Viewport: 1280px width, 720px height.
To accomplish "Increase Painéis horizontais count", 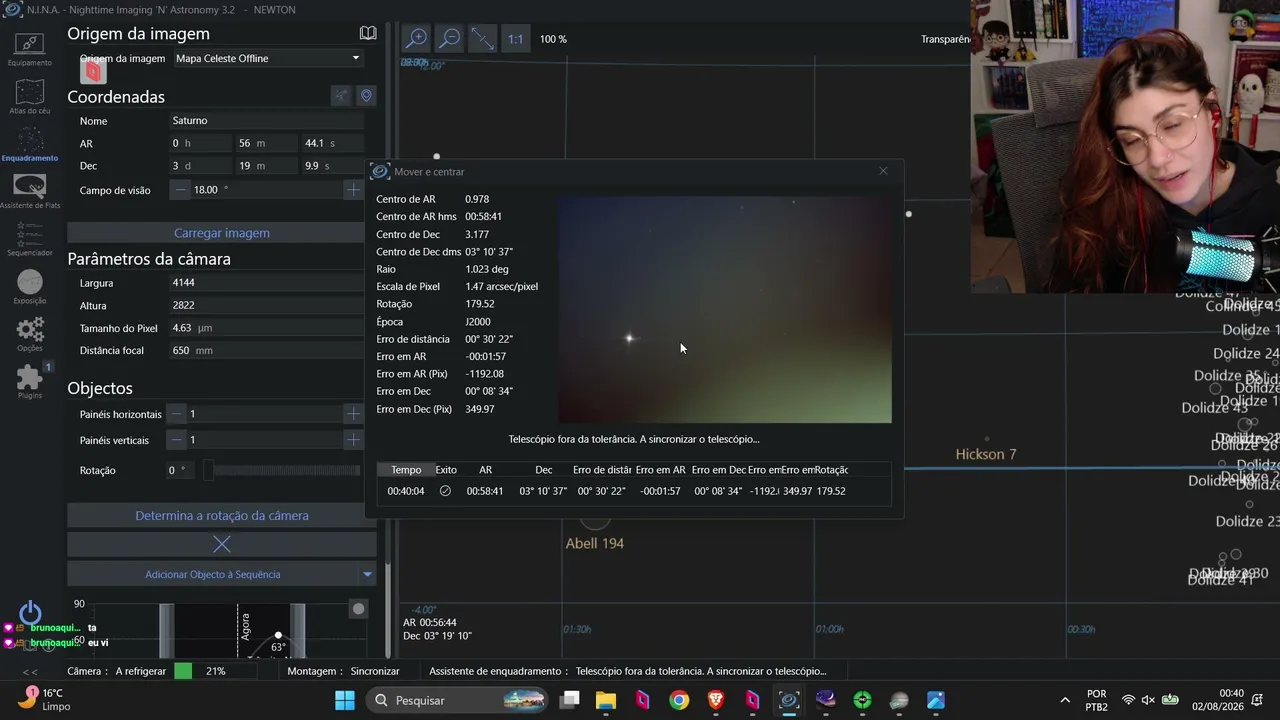I will (x=353, y=414).
